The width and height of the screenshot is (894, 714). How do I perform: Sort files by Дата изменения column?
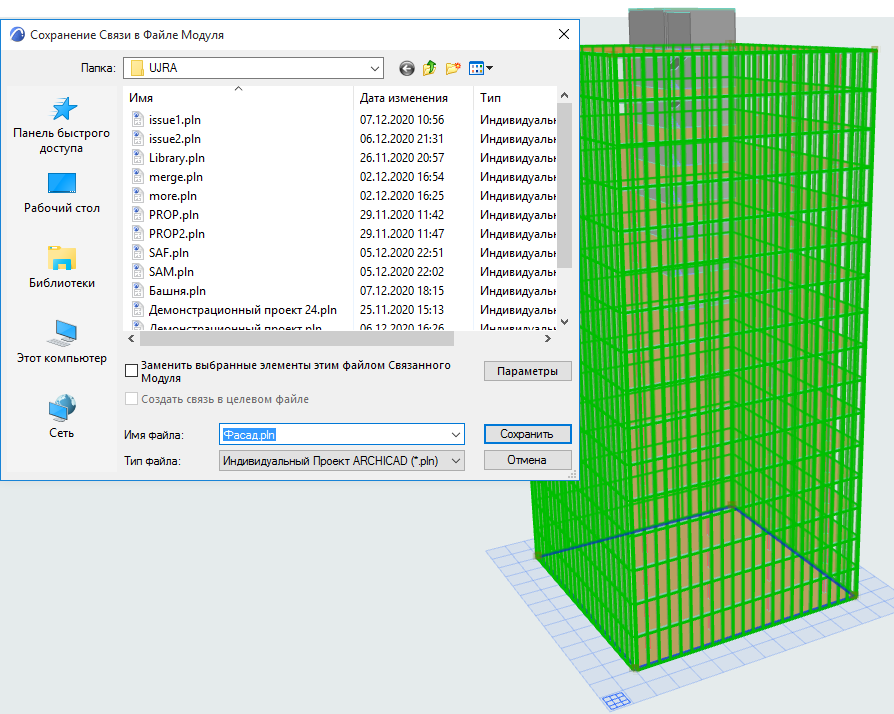(x=403, y=98)
